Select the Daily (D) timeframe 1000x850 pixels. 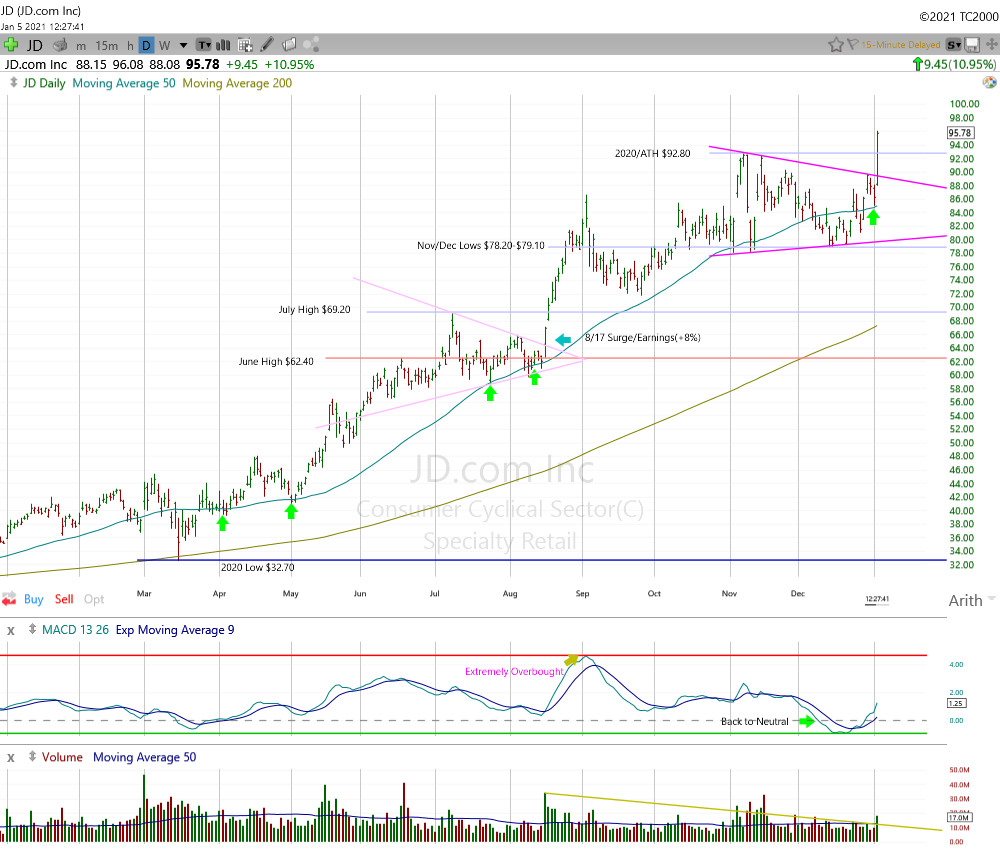point(146,45)
